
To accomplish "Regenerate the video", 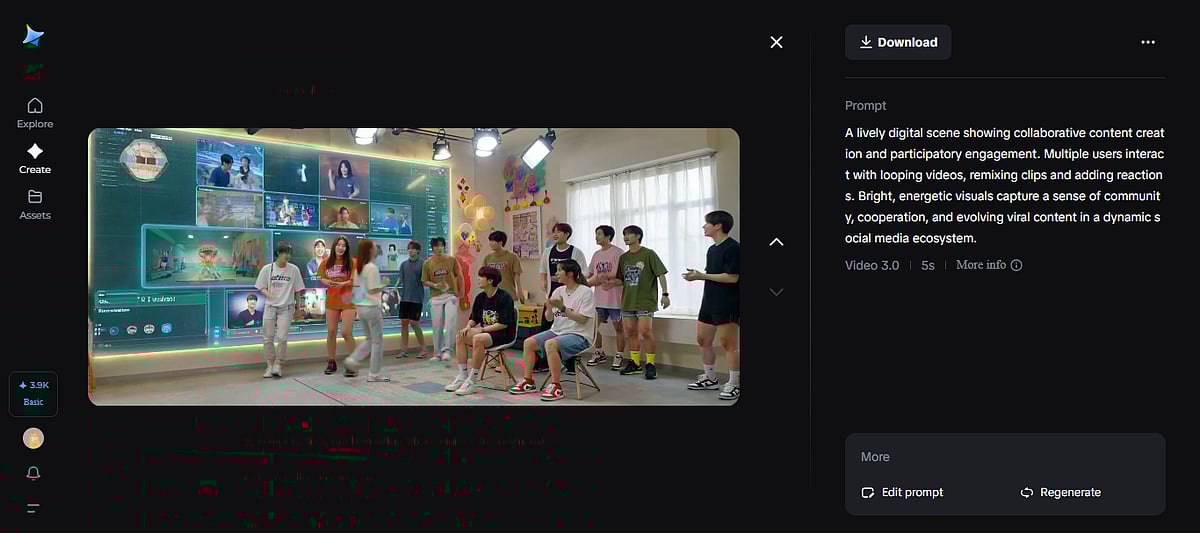I will (x=1060, y=492).
